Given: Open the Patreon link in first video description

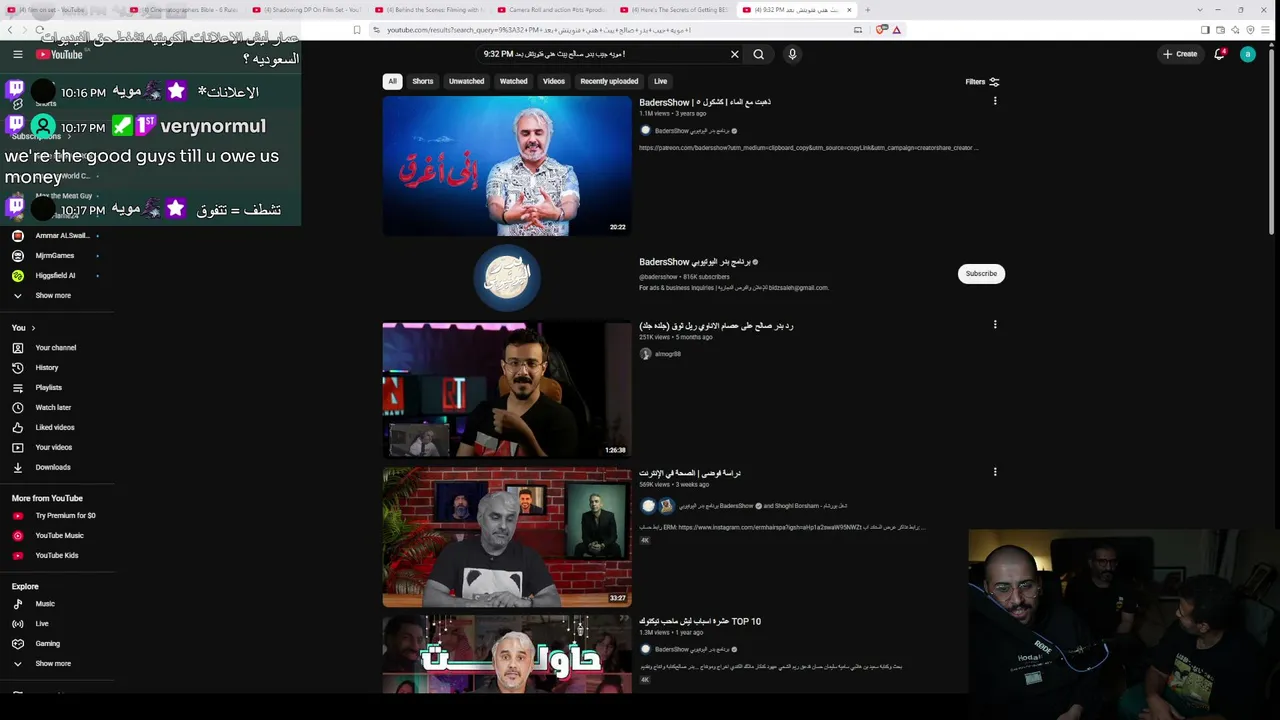Looking at the screenshot, I should (808, 148).
